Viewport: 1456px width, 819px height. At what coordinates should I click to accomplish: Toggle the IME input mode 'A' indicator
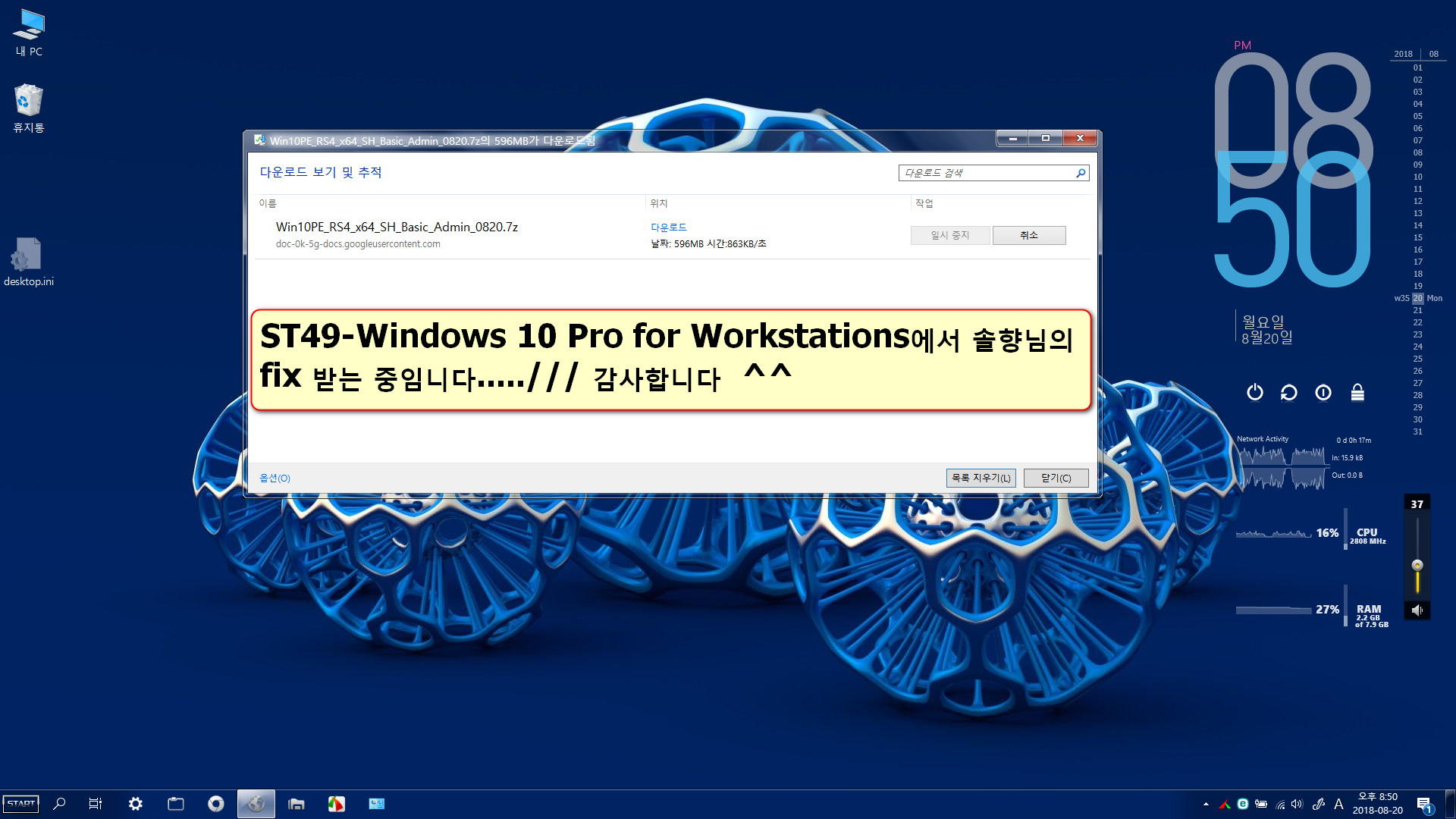pos(1338,804)
